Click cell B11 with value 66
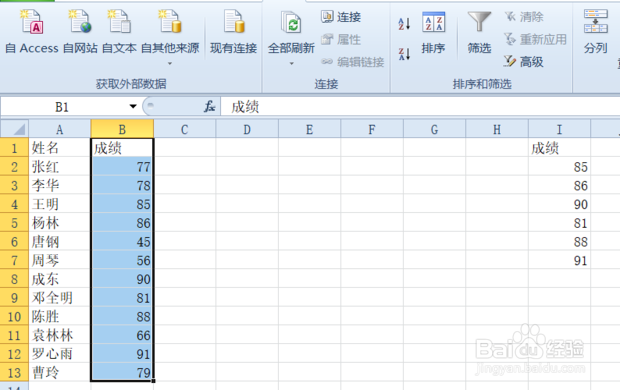Screen dimensions: 620x390 click(122, 335)
